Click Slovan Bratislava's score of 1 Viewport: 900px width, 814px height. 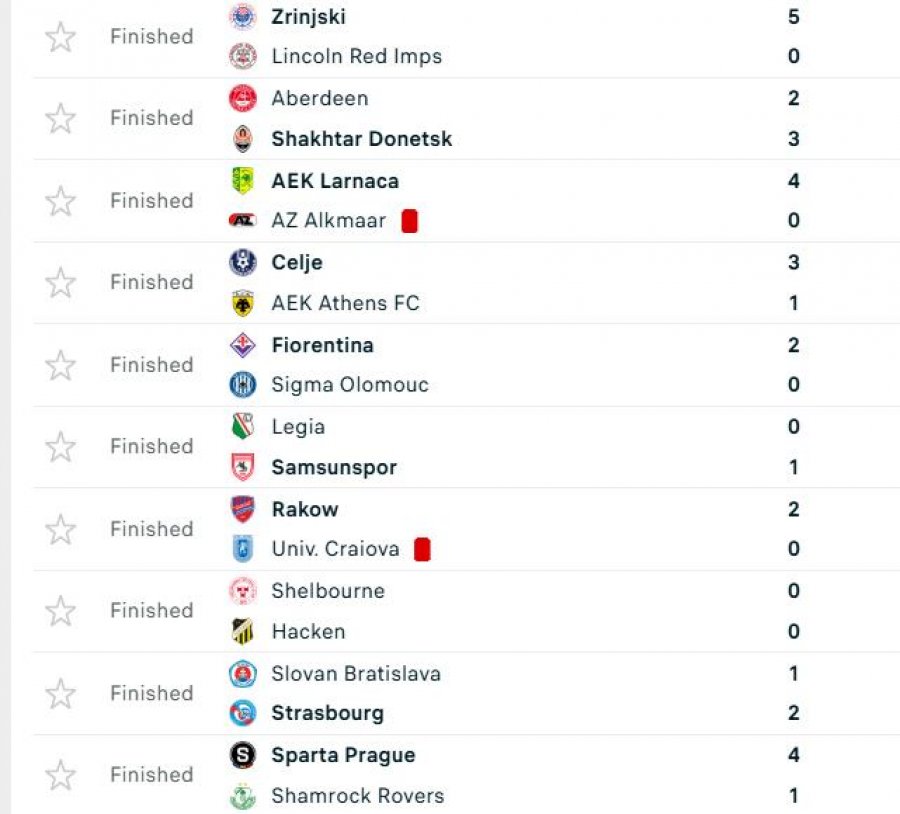[793, 674]
